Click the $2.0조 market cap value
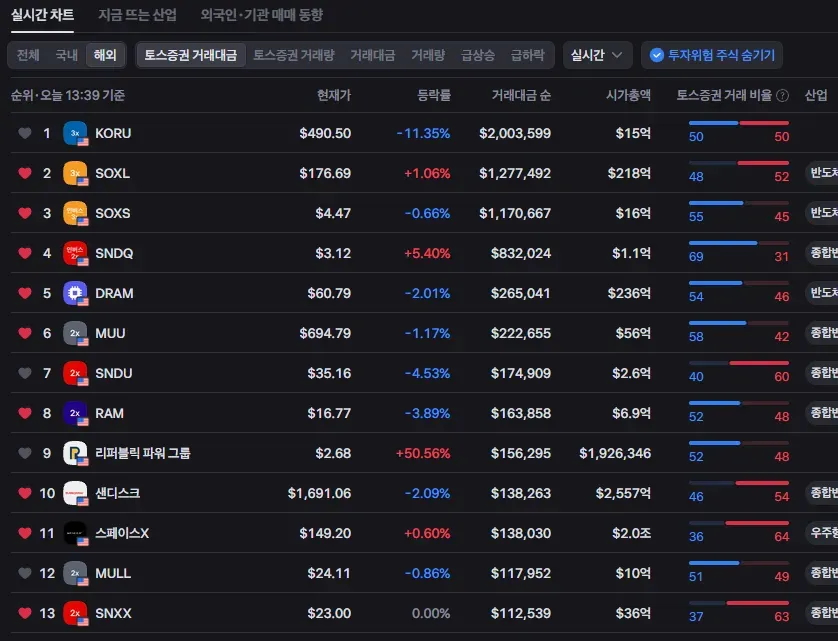 [x=631, y=533]
